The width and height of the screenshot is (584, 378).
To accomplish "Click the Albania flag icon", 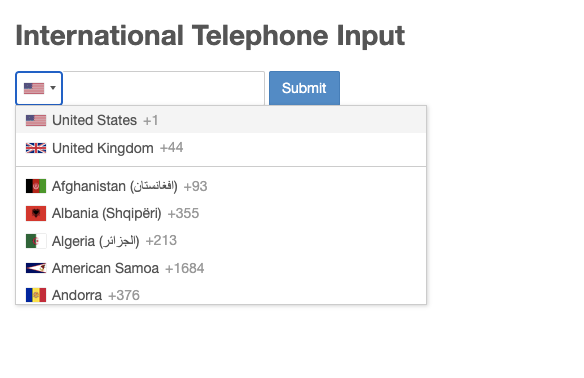I will [36, 213].
